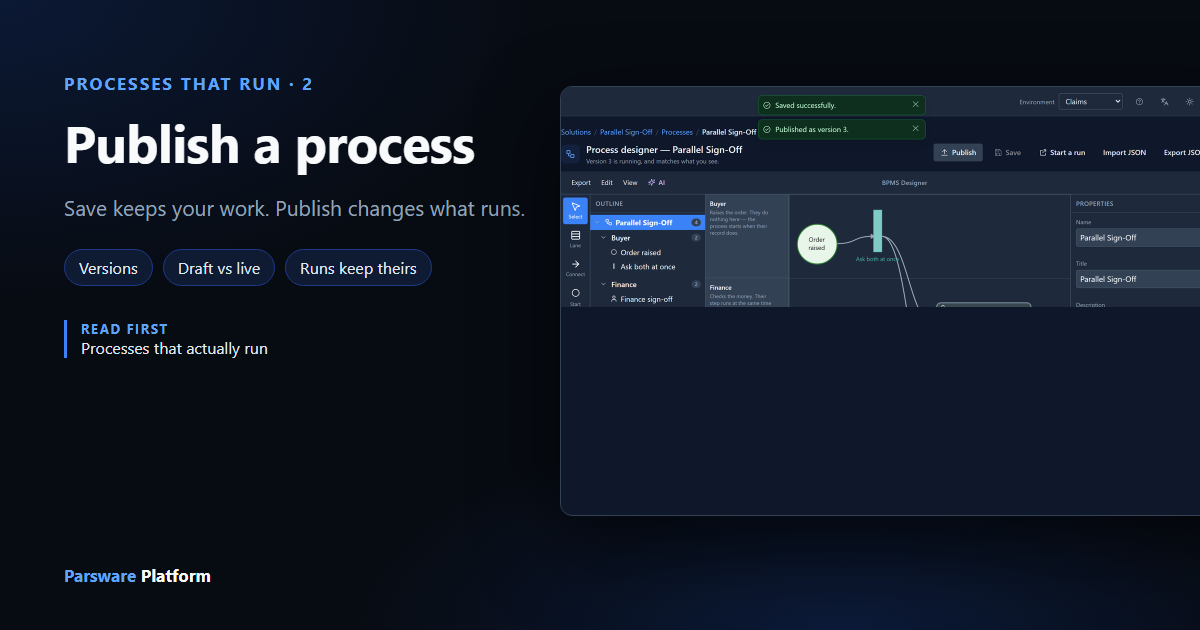Viewport: 1200px width, 630px height.
Task: Click the Title input field in Properties
Action: (x=1138, y=279)
